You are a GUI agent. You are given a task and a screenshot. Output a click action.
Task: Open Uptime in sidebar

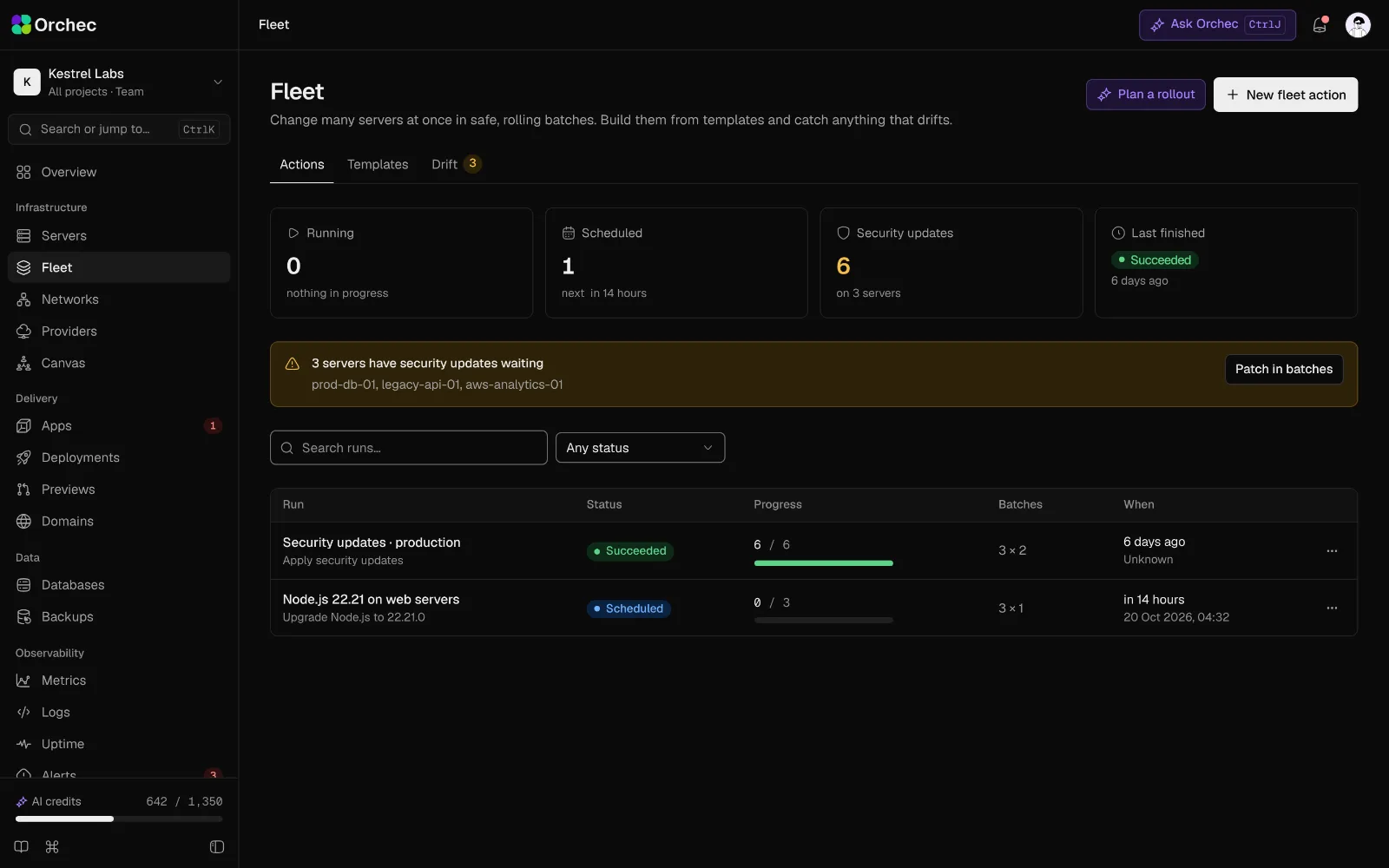point(119,744)
